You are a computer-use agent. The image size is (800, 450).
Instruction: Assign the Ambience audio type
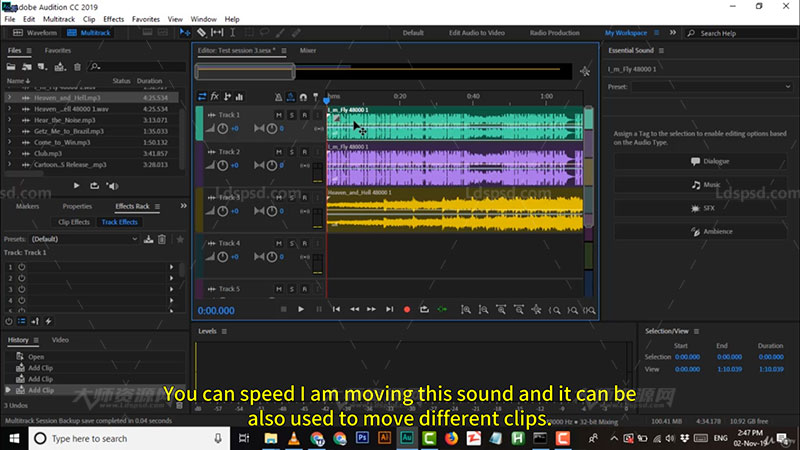pos(699,232)
